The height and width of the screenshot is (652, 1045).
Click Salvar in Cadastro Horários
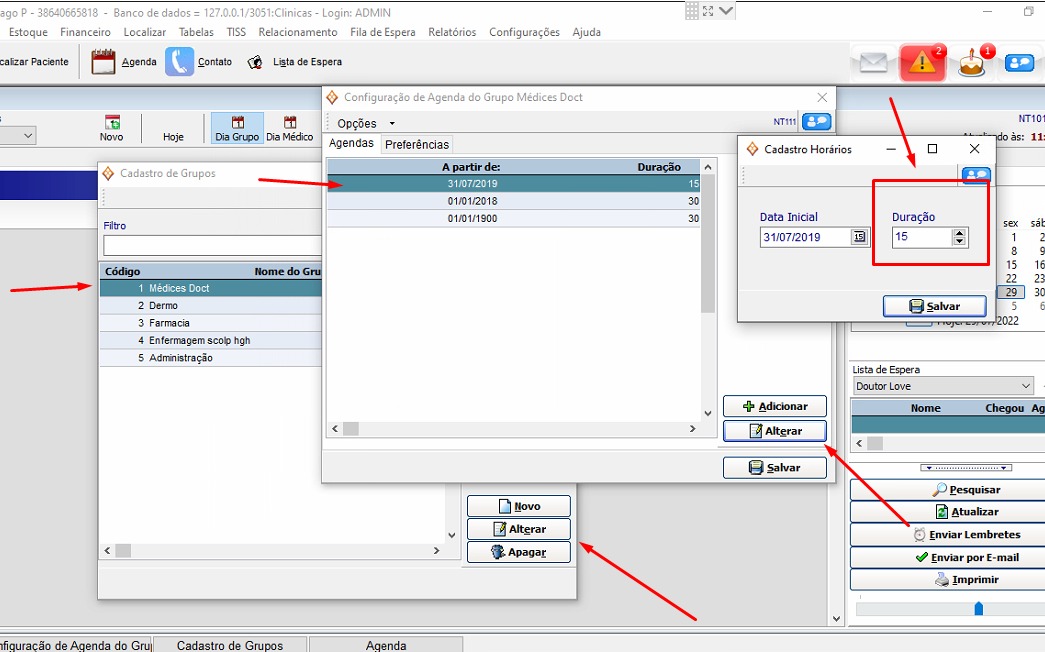tap(934, 307)
